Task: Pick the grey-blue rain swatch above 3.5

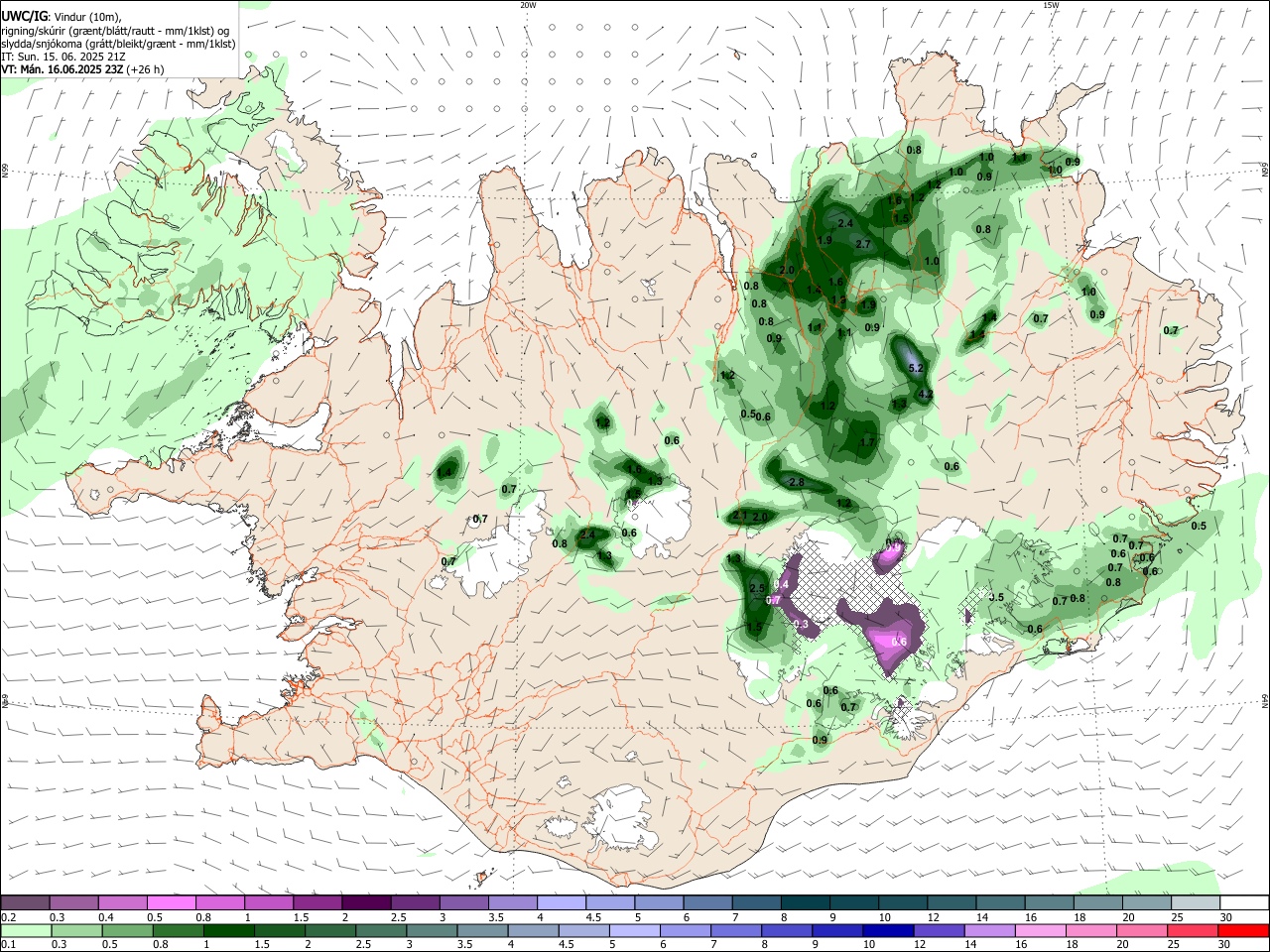Action: [x=481, y=930]
